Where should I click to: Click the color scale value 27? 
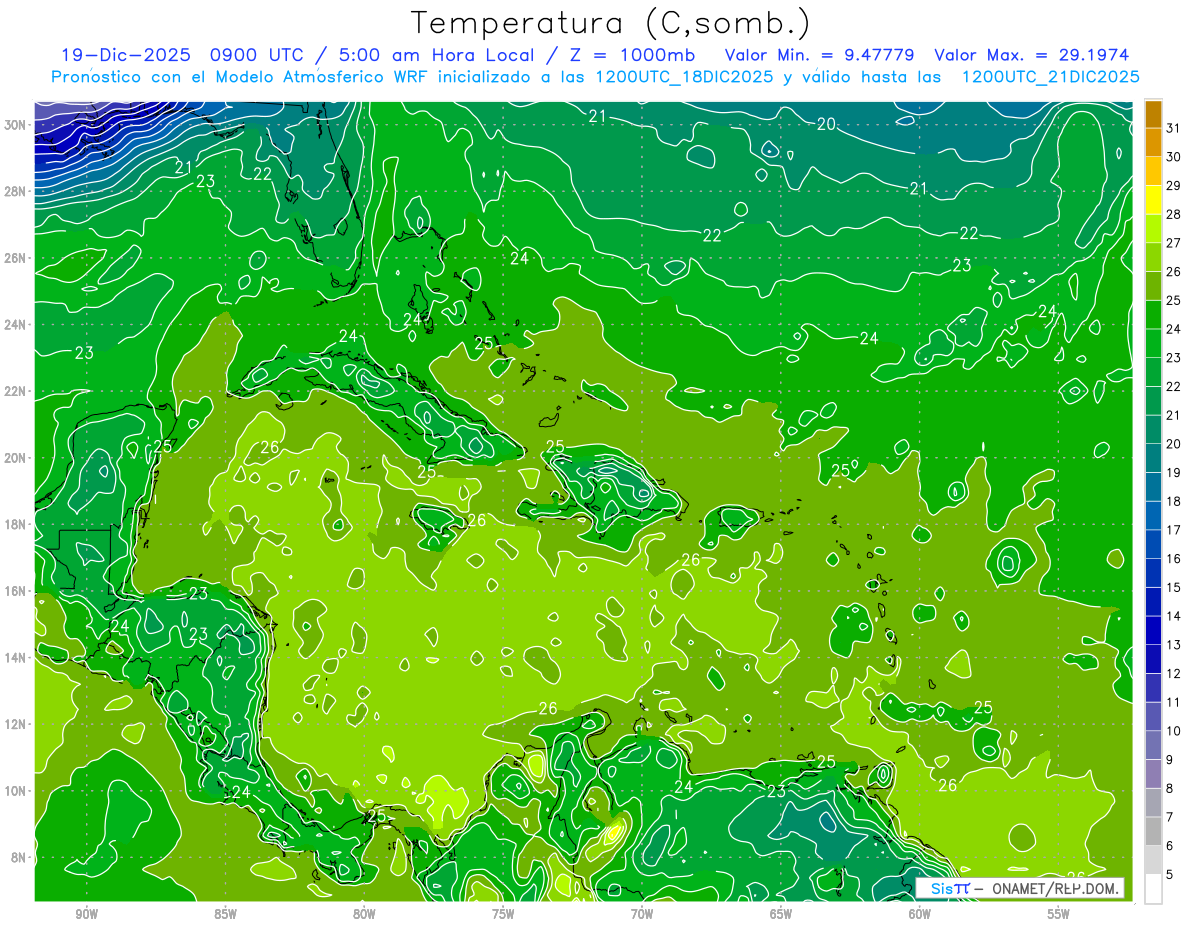point(1173,243)
